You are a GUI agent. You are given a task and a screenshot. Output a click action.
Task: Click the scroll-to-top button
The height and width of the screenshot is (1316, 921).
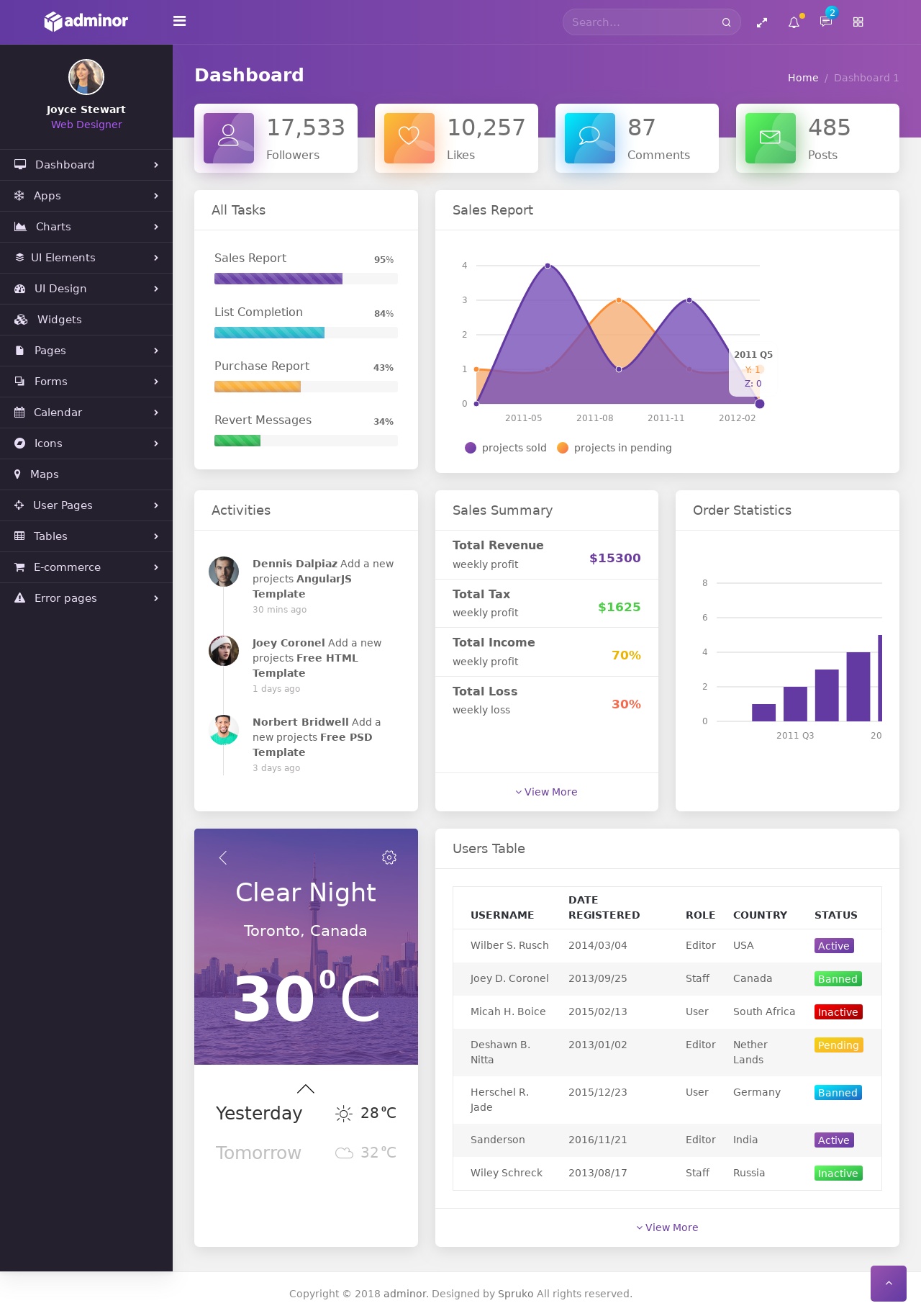click(x=889, y=1284)
